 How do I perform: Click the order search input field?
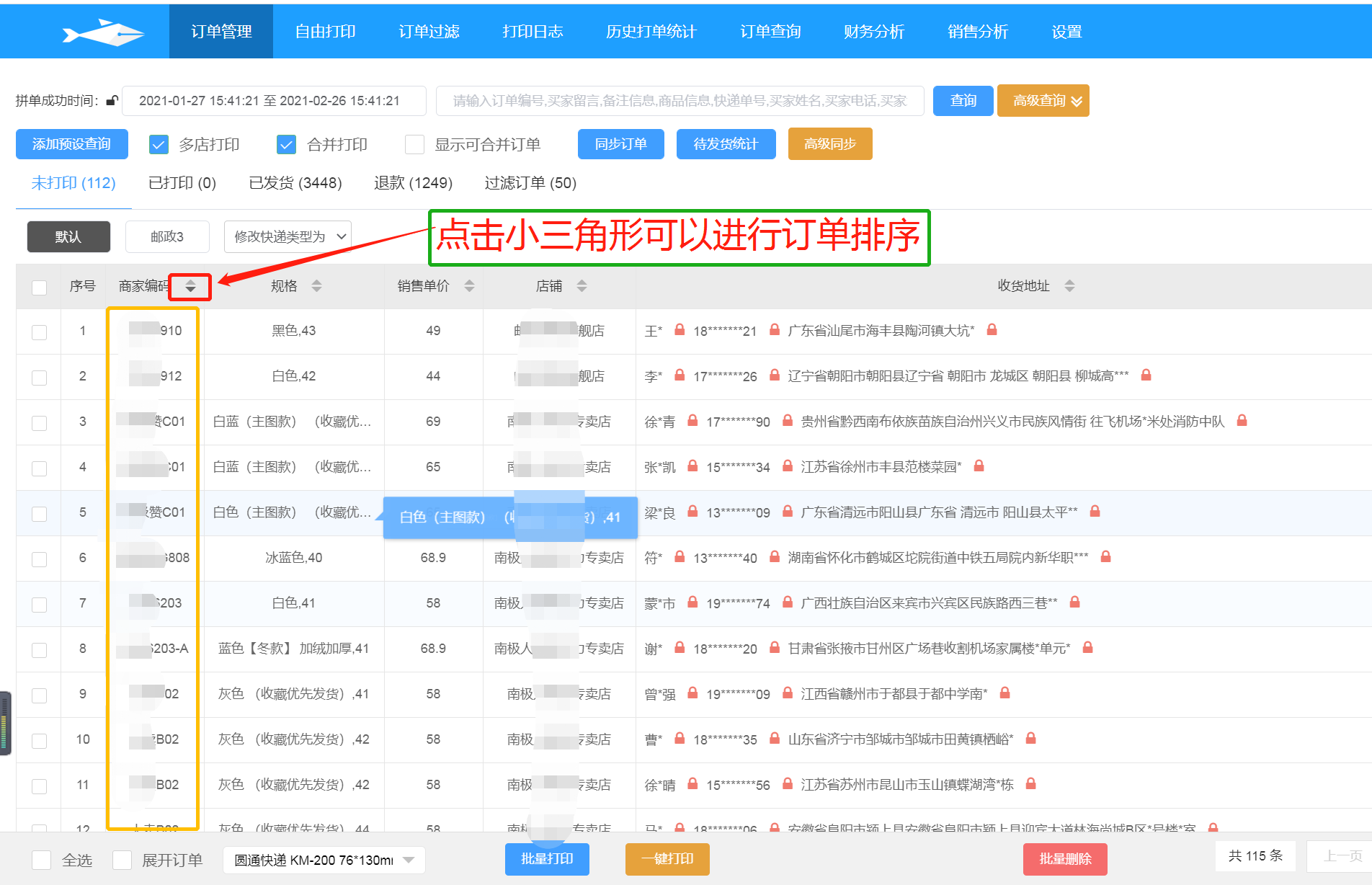pyautogui.click(x=680, y=101)
